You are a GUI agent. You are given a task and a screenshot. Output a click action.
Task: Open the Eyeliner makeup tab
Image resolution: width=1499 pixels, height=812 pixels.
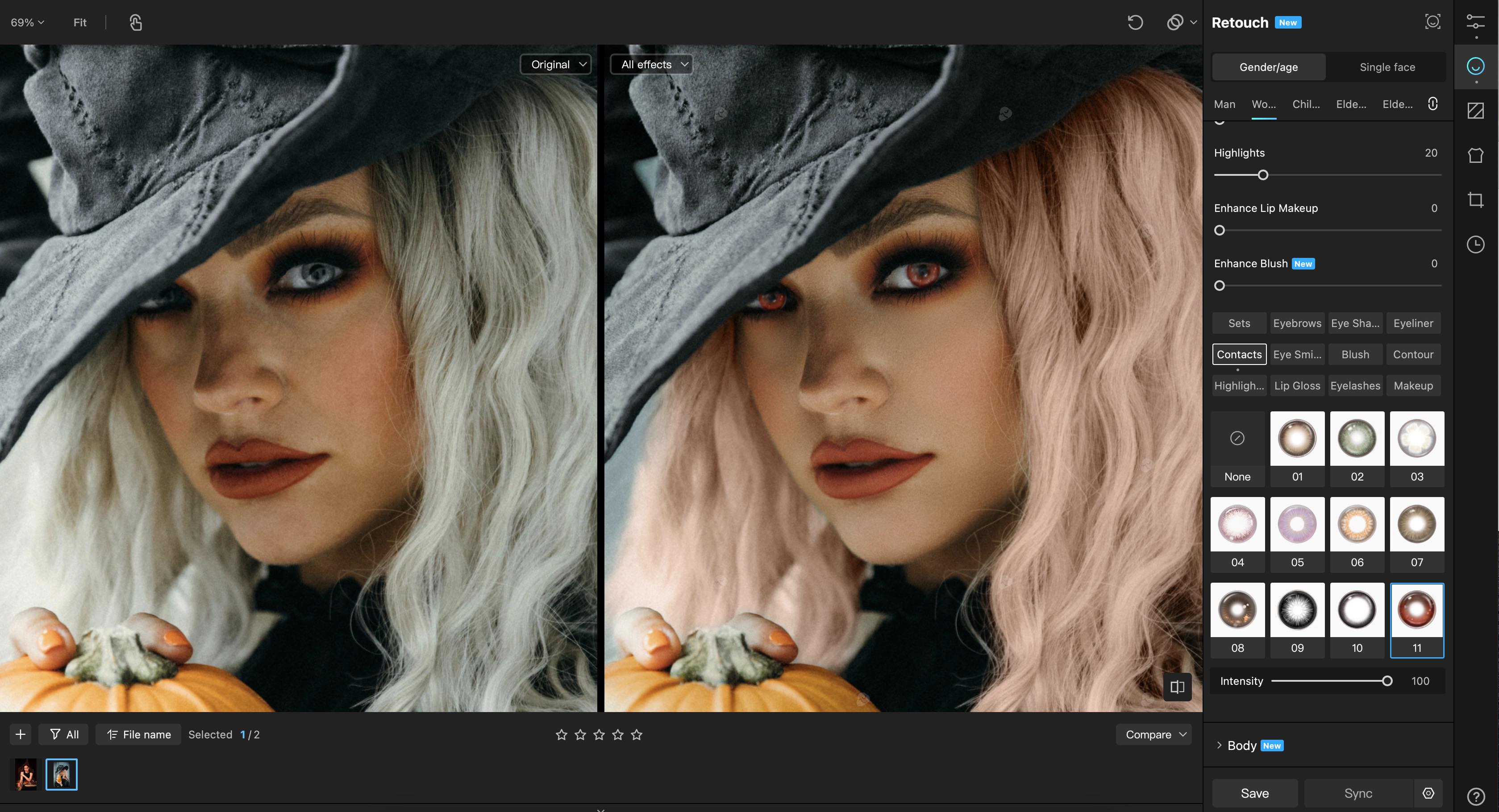[1413, 323]
